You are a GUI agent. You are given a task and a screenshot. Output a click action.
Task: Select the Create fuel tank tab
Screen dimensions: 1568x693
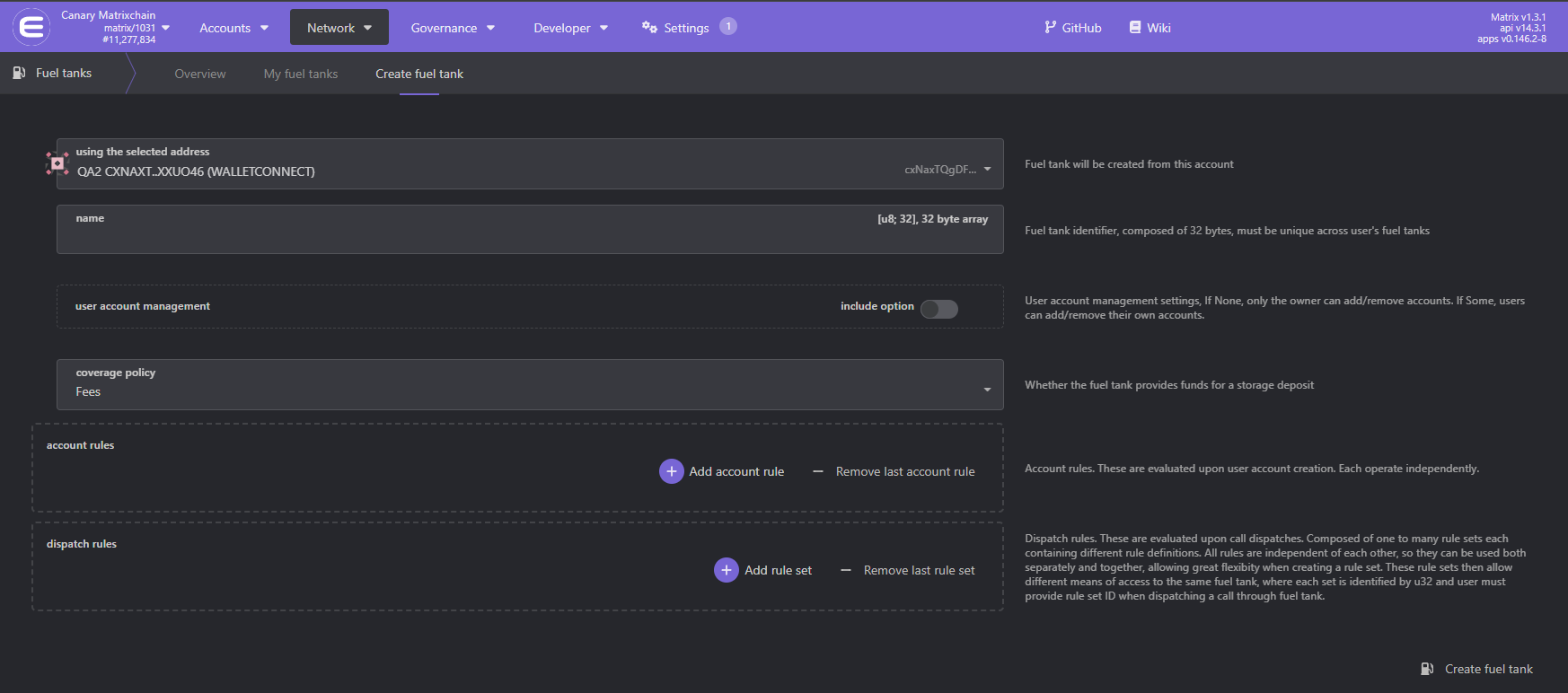point(419,74)
